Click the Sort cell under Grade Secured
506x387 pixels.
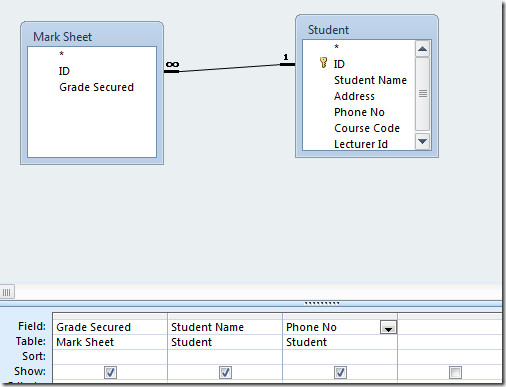[x=110, y=357]
